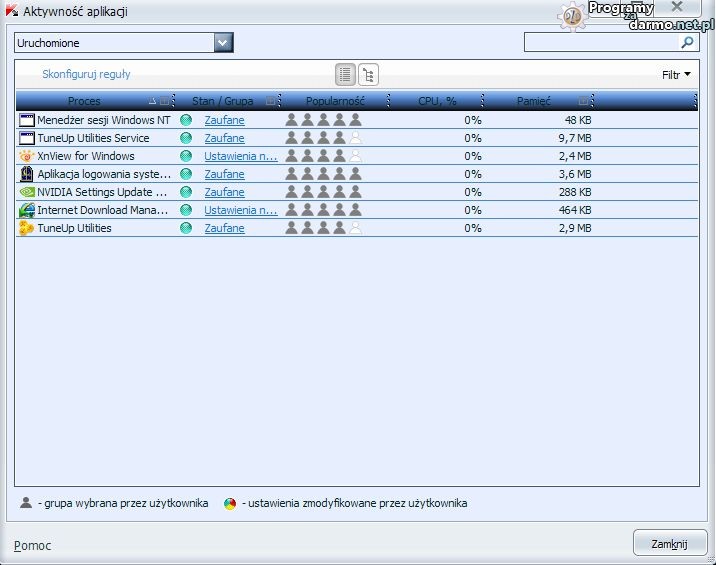Select the 9,7 MB memory value
The height and width of the screenshot is (565, 716).
[x=575, y=138]
